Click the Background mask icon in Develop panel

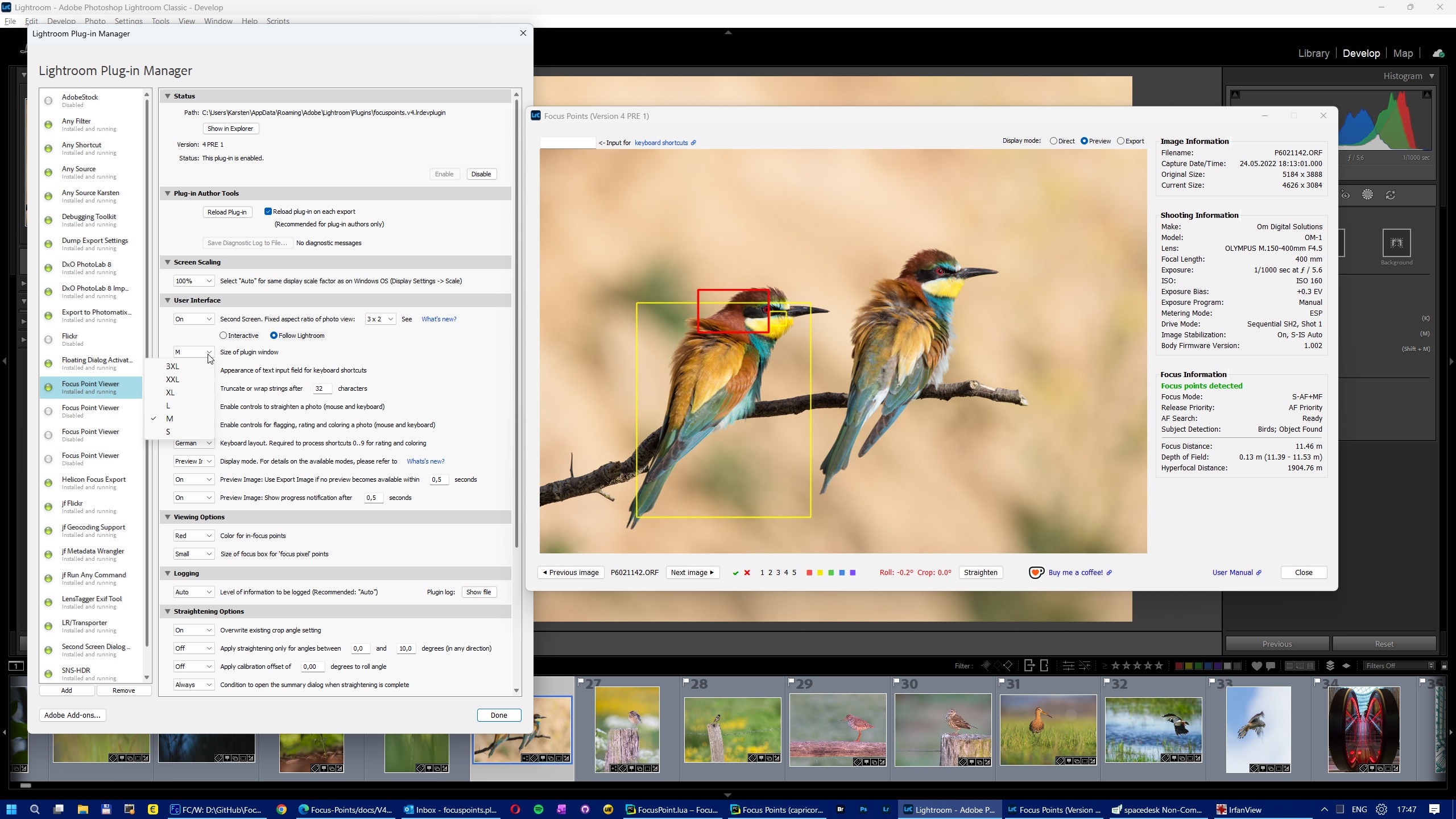pyautogui.click(x=1396, y=243)
